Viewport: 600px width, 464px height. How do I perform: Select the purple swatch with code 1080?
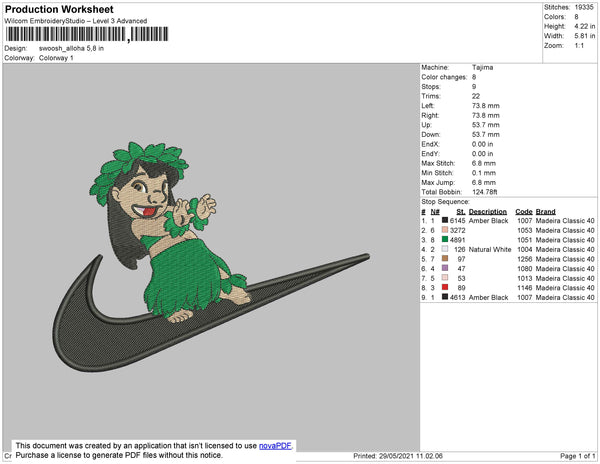(445, 268)
